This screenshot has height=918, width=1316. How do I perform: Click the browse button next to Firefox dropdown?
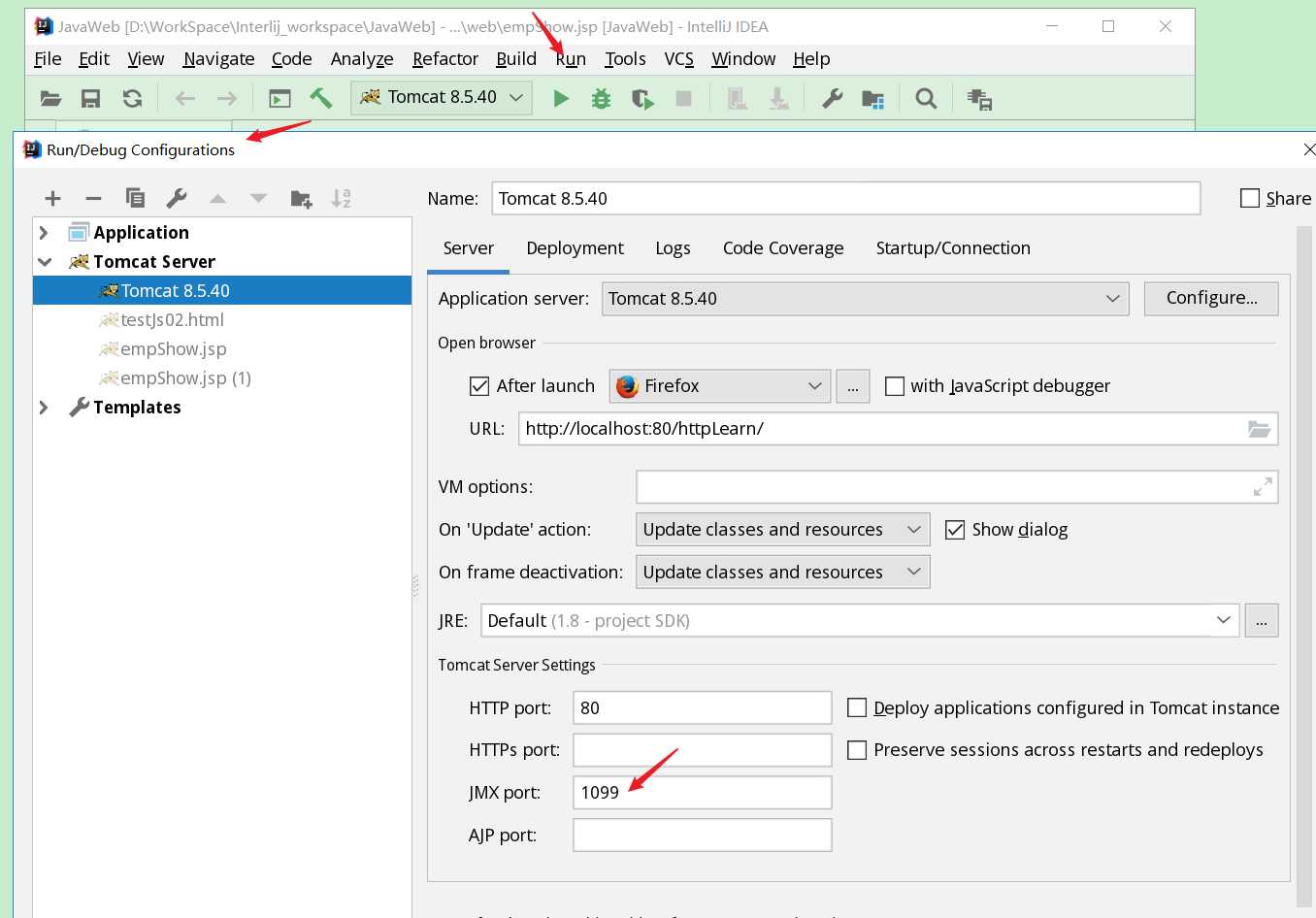coord(853,386)
